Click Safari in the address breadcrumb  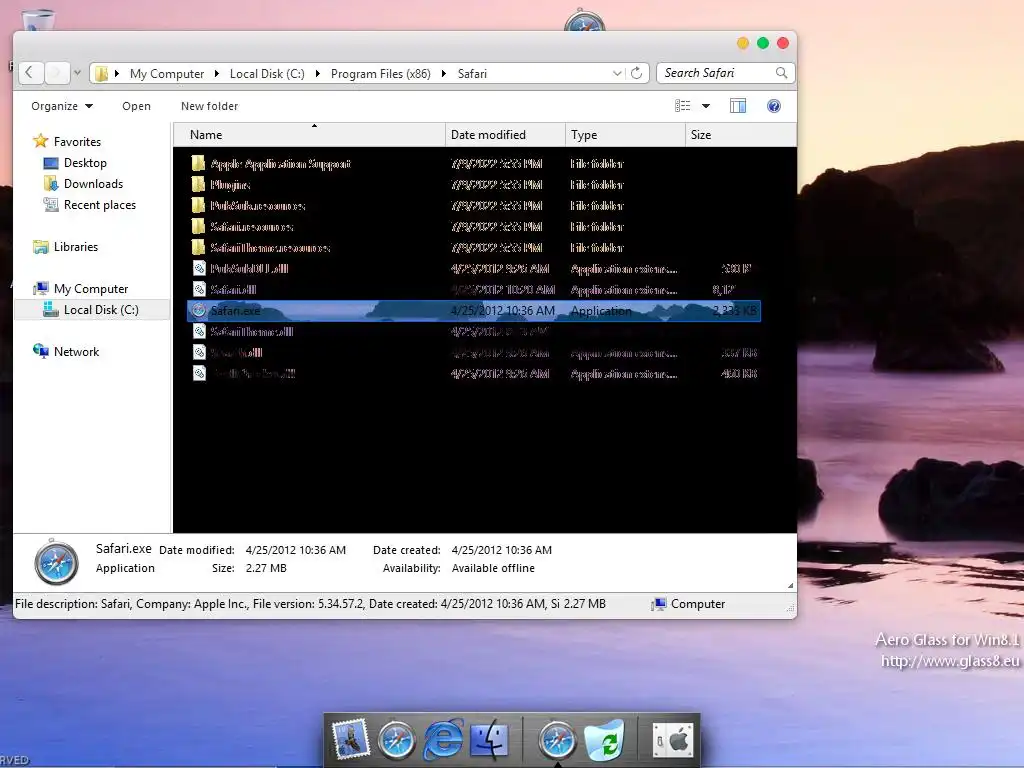(472, 74)
